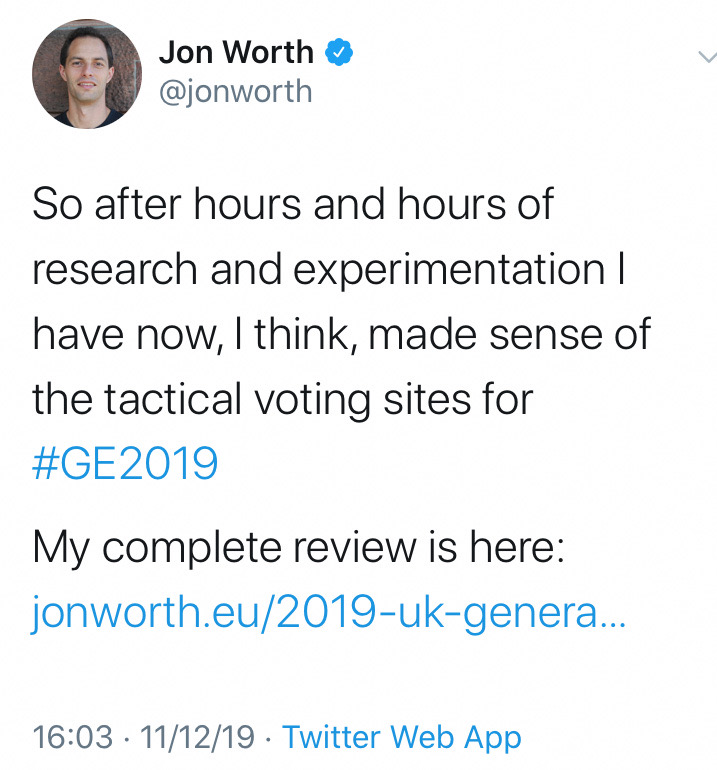This screenshot has height=770, width=717.
Task: Click the line 'So after hours and hours of'
Action: 293,204
